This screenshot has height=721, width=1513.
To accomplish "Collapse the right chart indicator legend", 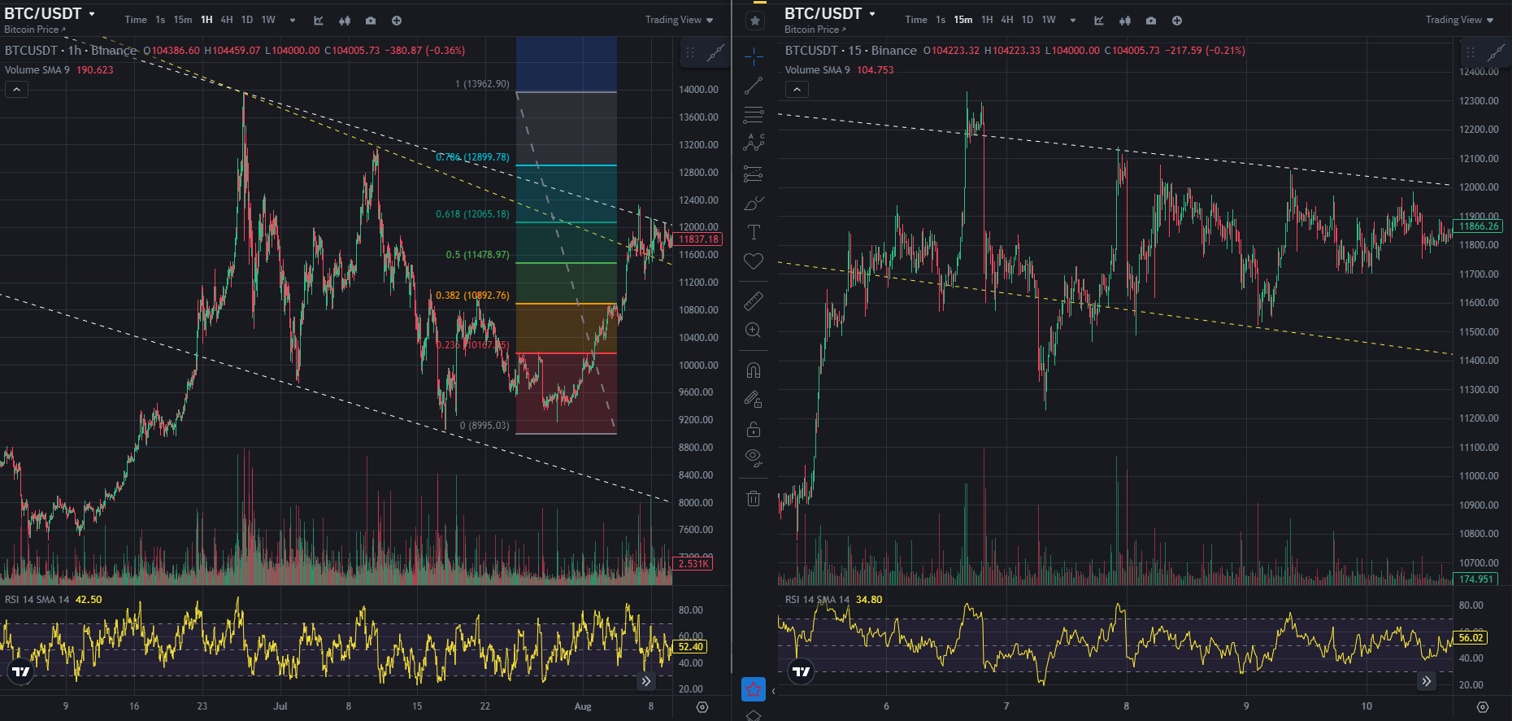I will pos(796,89).
